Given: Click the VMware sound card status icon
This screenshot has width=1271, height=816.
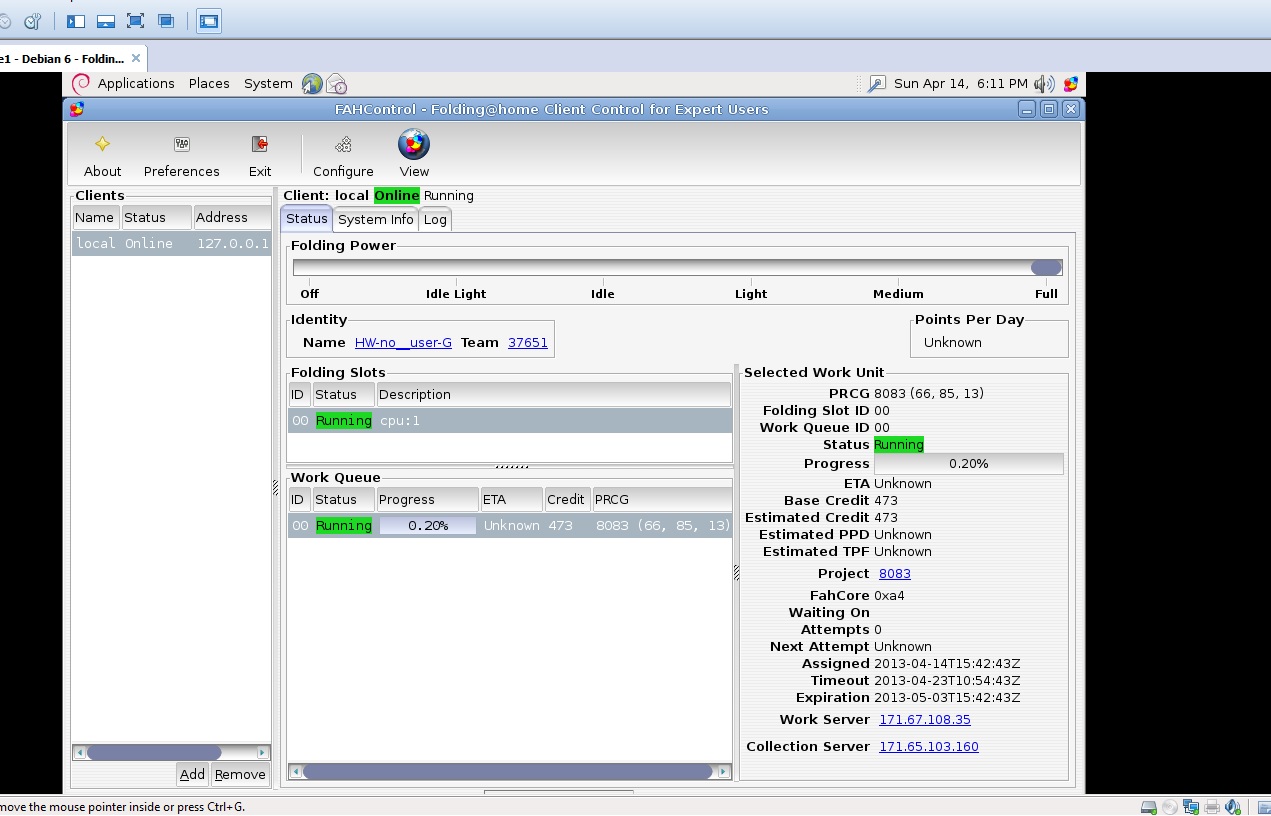Looking at the screenshot, I should [1234, 806].
